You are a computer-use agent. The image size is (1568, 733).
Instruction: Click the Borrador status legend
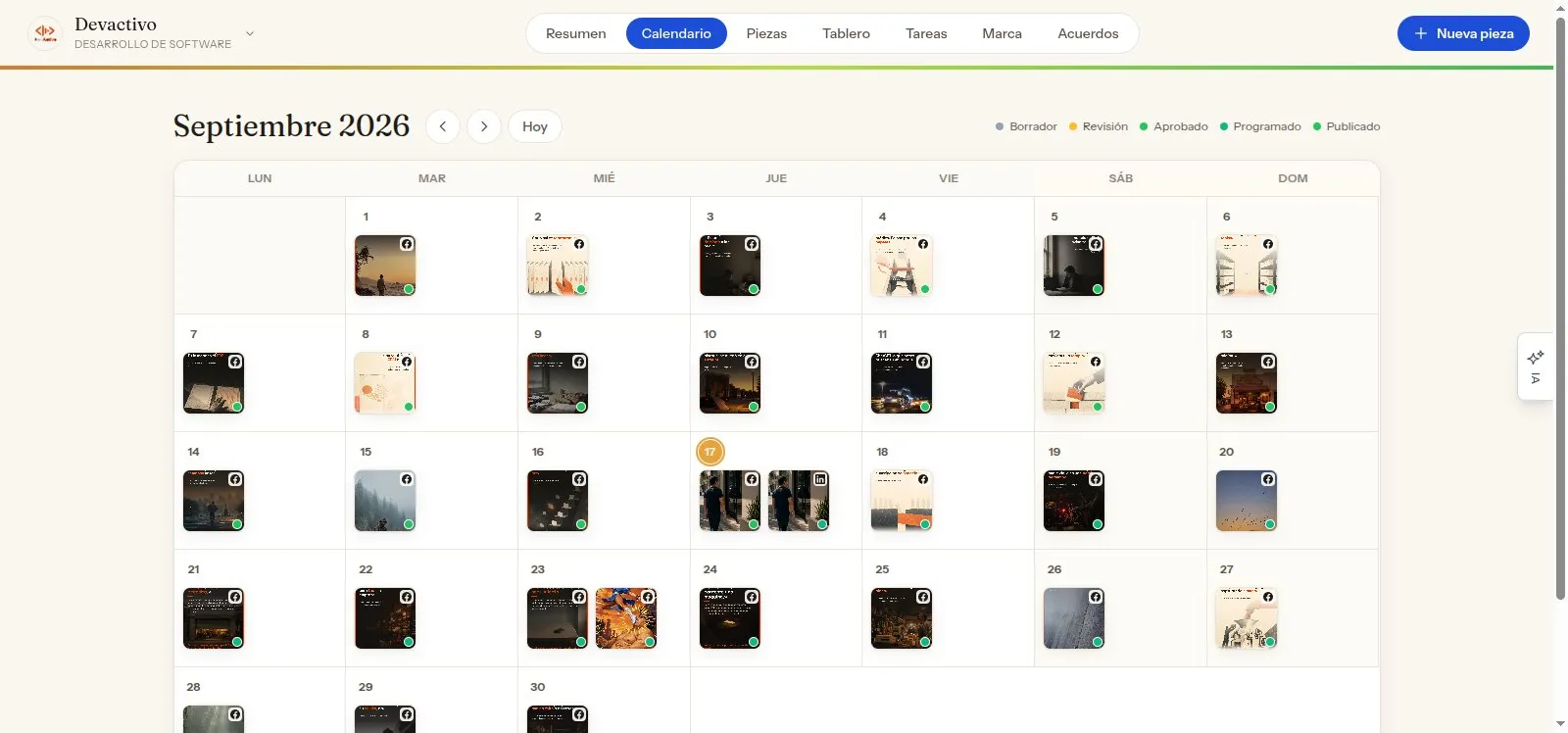pyautogui.click(x=1026, y=126)
